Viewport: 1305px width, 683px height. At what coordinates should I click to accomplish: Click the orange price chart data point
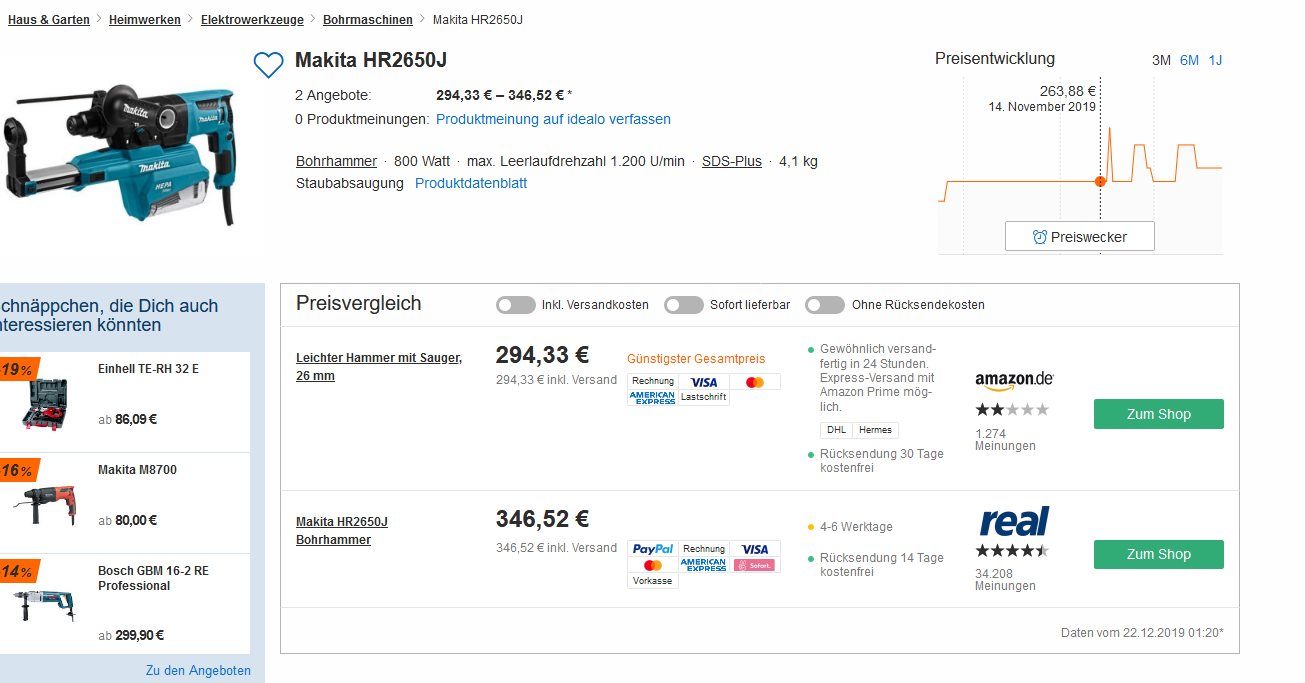1100,181
